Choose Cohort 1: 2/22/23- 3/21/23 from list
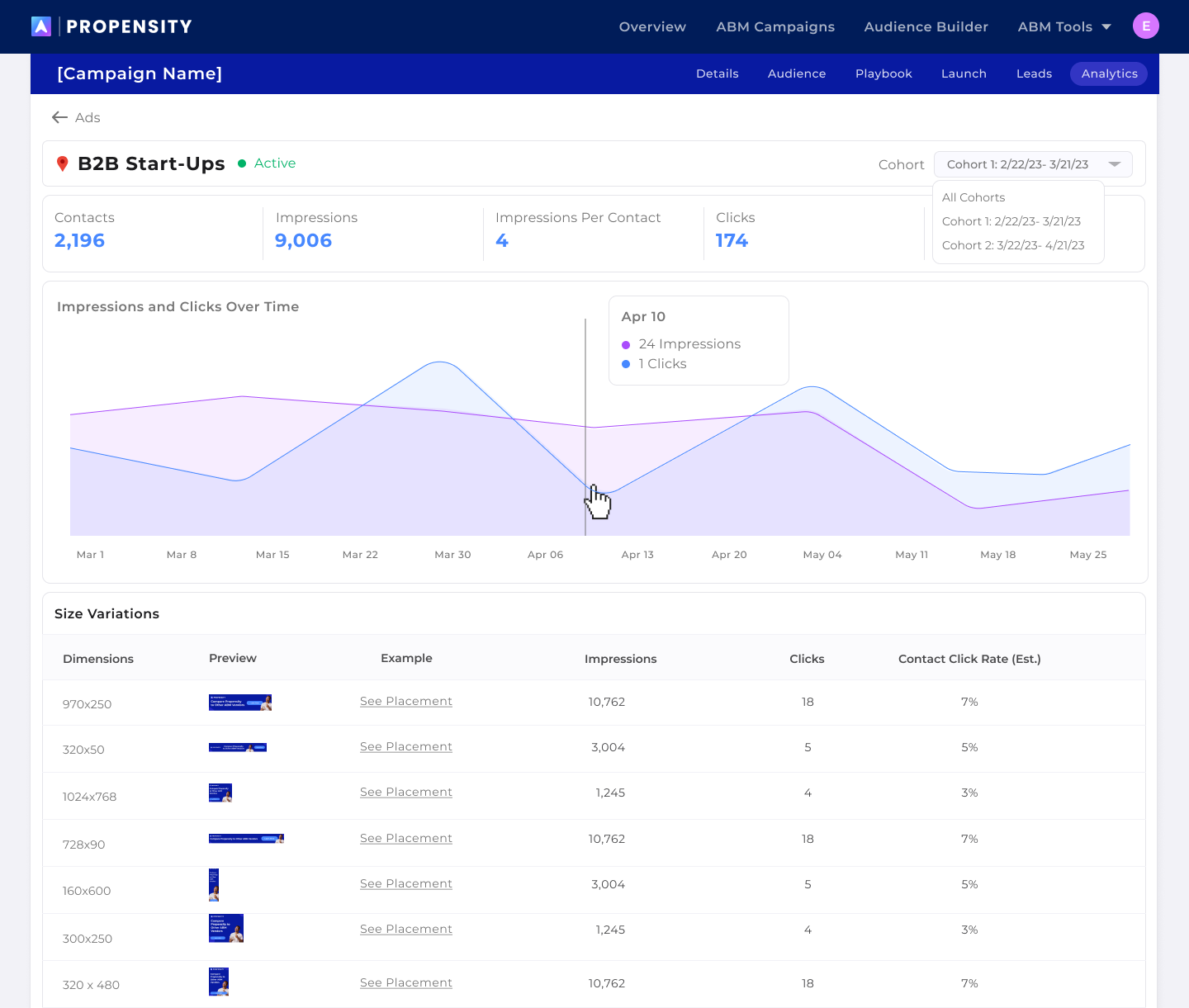The width and height of the screenshot is (1189, 1008). point(1011,221)
